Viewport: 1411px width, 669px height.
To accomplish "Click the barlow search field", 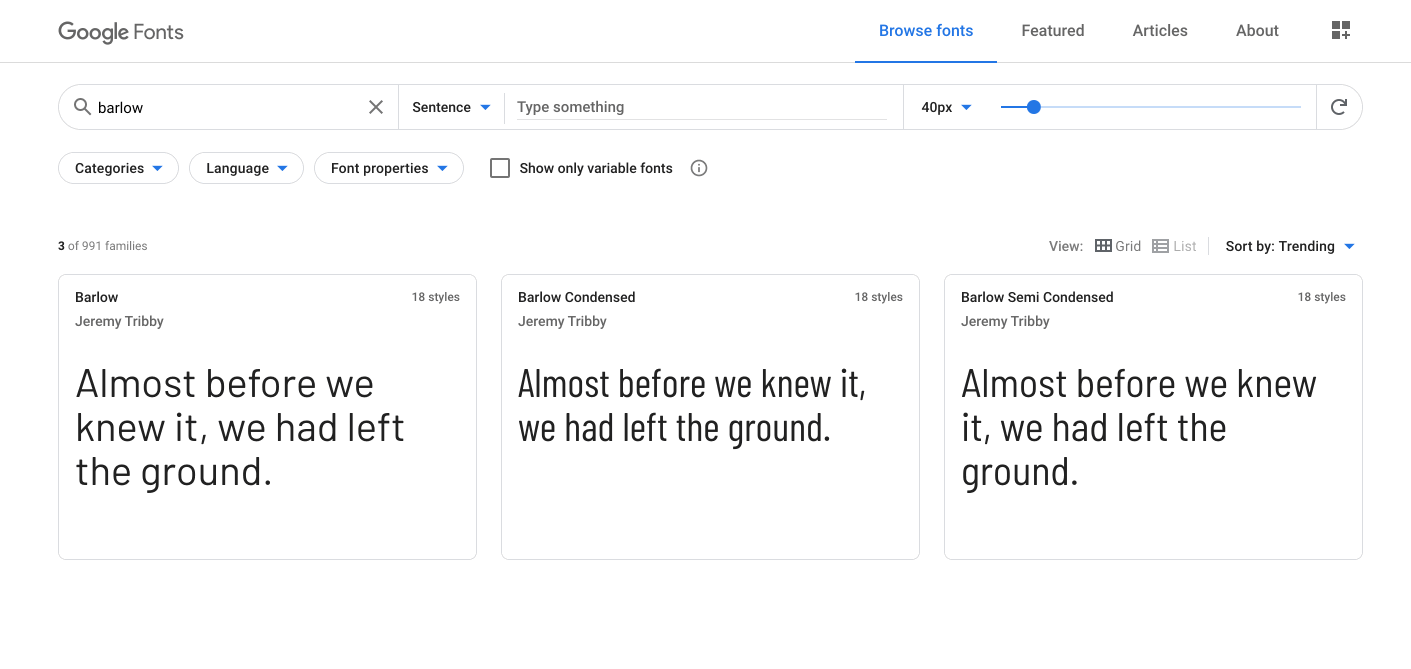I will tap(228, 107).
